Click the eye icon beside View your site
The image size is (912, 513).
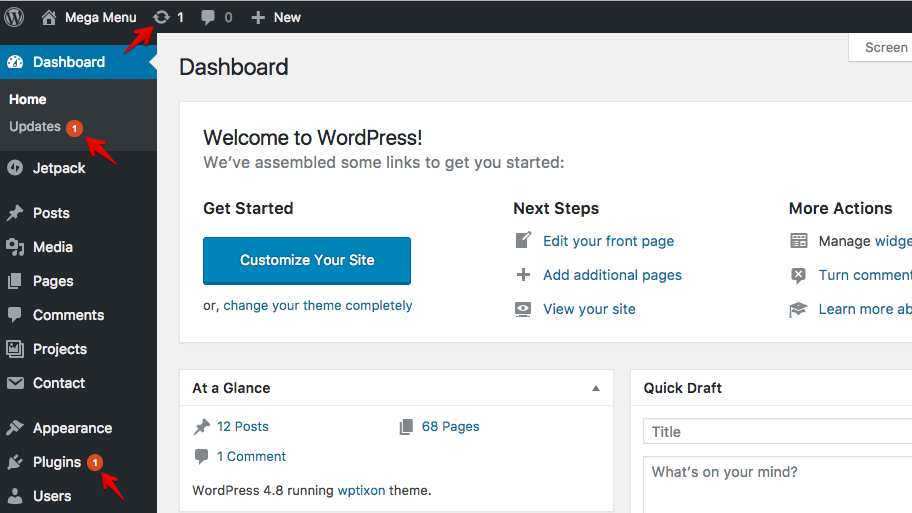pyautogui.click(x=523, y=309)
